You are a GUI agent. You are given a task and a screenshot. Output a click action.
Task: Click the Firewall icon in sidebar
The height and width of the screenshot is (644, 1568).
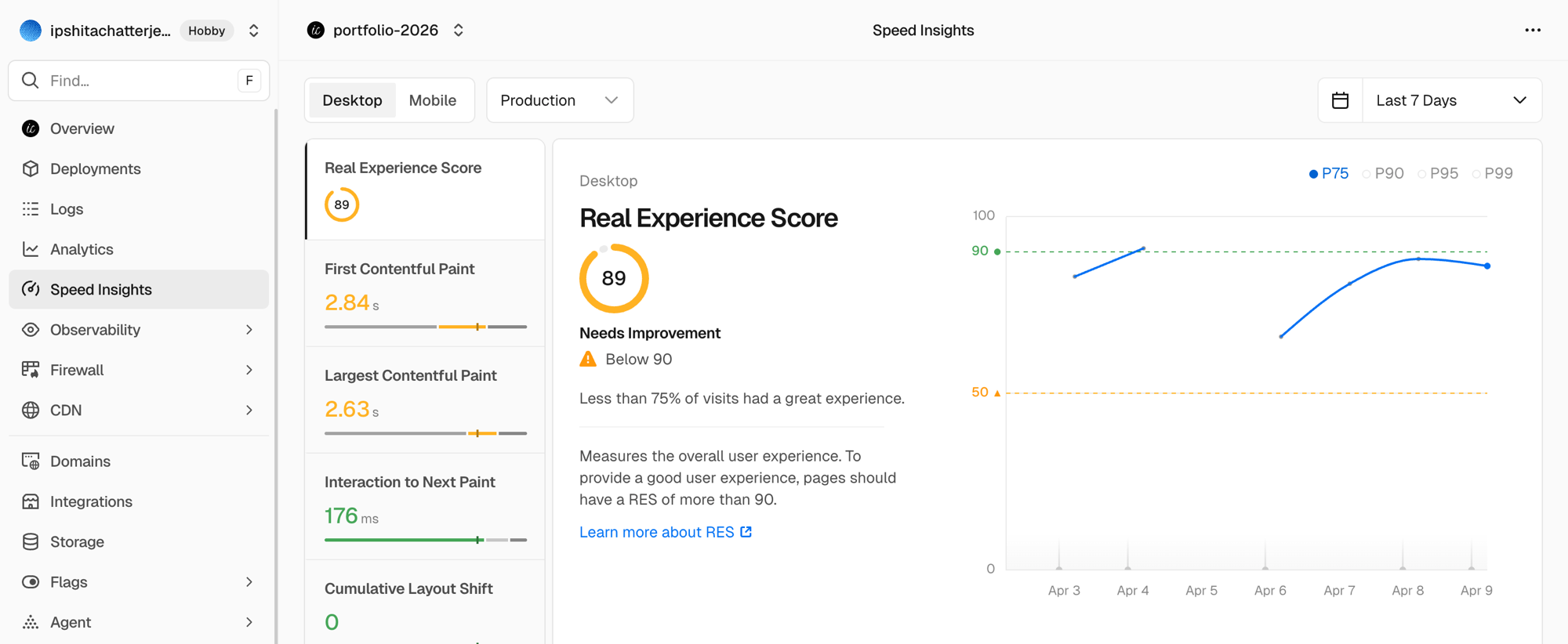(x=31, y=370)
